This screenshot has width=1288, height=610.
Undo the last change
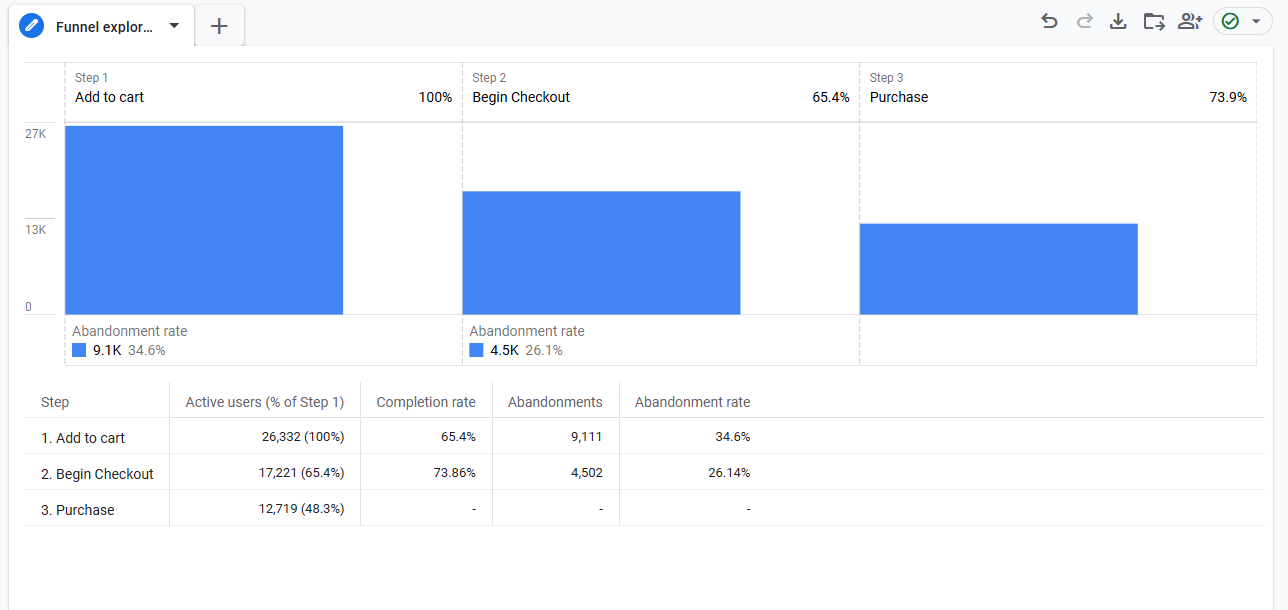(1049, 21)
